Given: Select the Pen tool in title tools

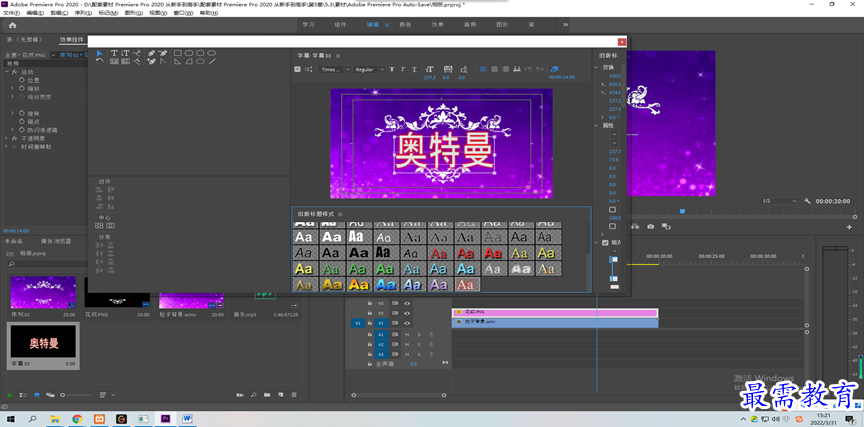Looking at the screenshot, I should tap(152, 53).
